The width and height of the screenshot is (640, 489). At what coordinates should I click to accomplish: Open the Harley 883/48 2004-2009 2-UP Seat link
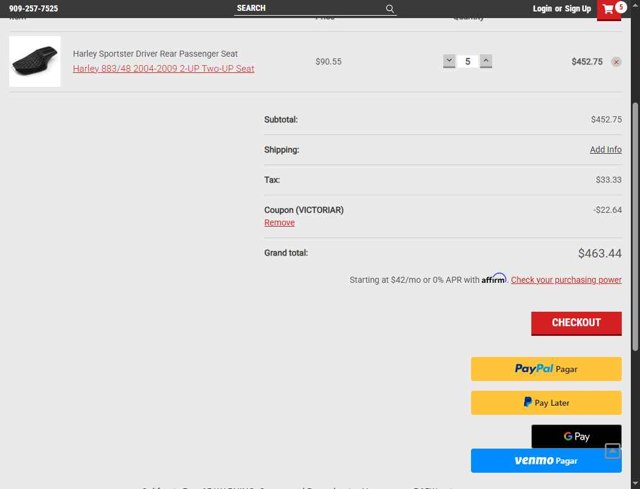[x=163, y=69]
